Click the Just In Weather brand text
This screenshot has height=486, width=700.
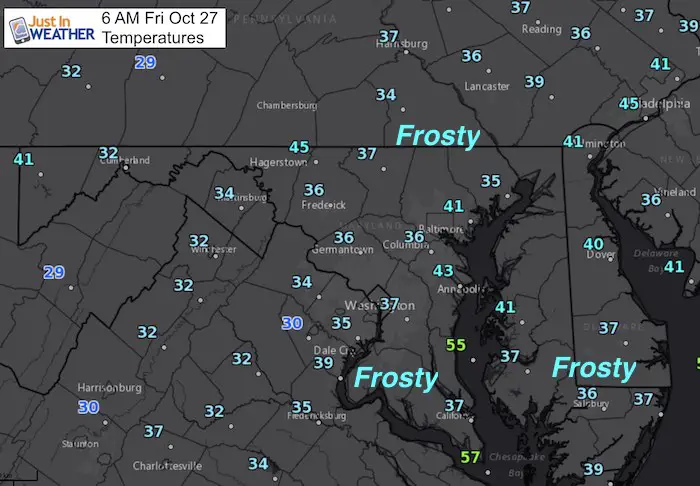click(62, 28)
